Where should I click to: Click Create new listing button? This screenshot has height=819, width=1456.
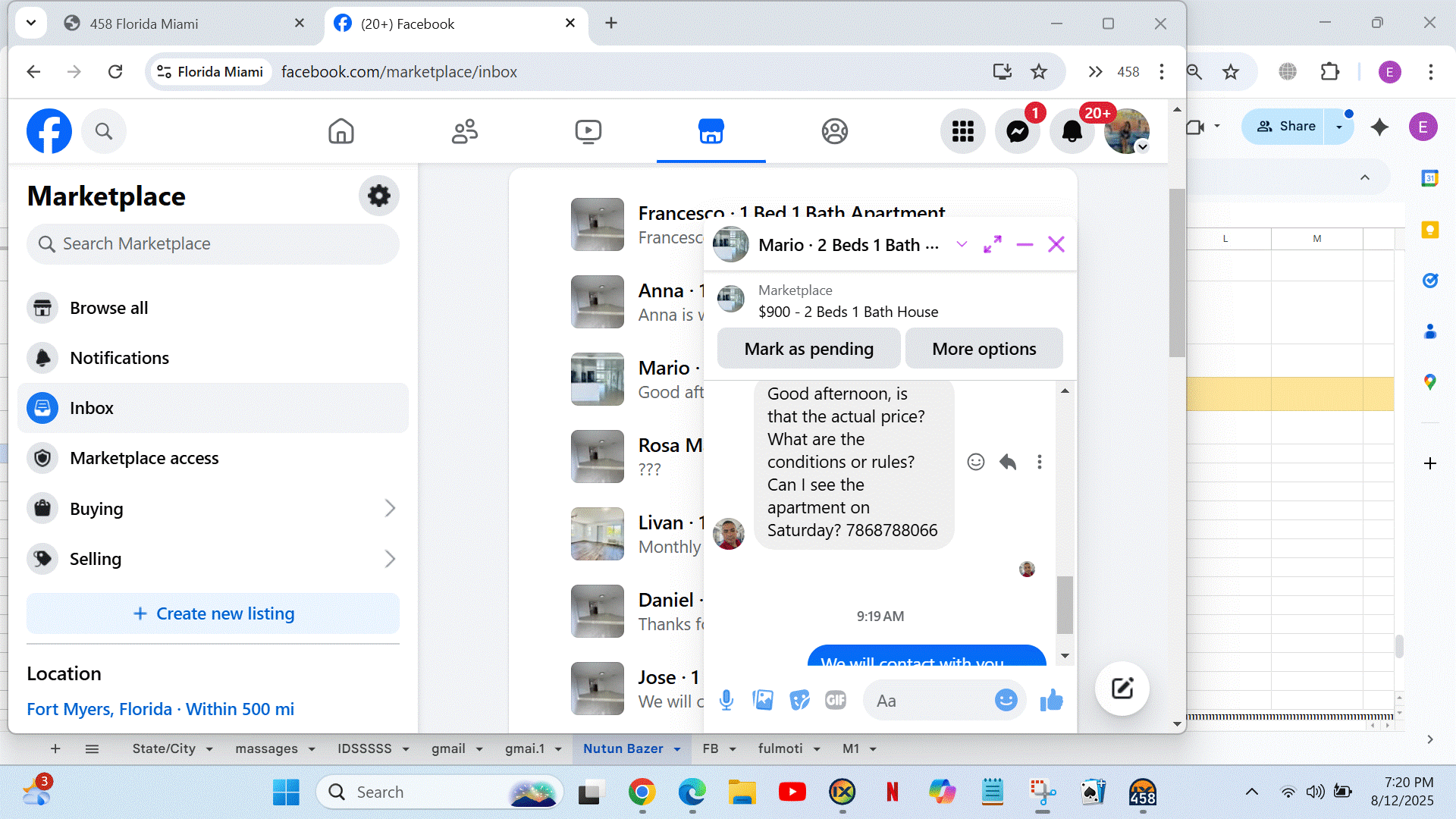[x=213, y=613]
